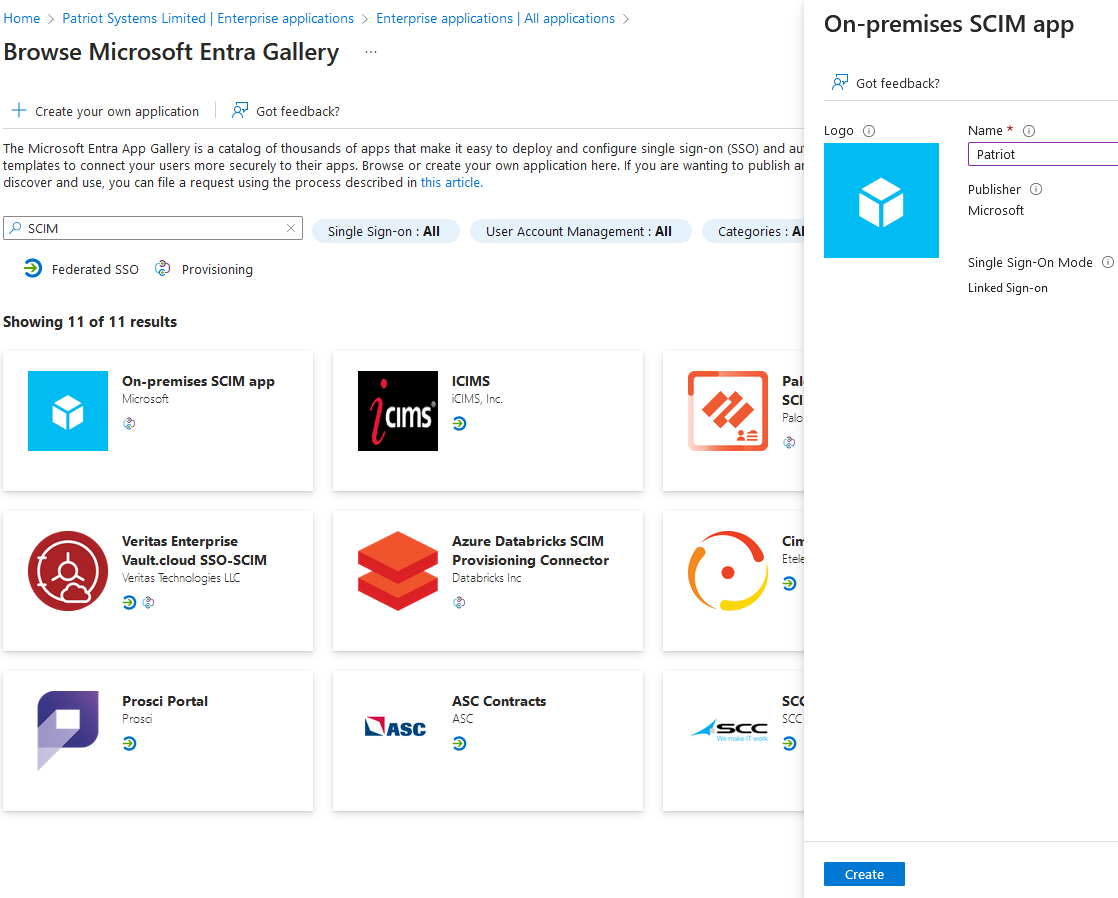Open Veritas Enterprise Vault.cloud SSO-SCIM title

coord(194,551)
